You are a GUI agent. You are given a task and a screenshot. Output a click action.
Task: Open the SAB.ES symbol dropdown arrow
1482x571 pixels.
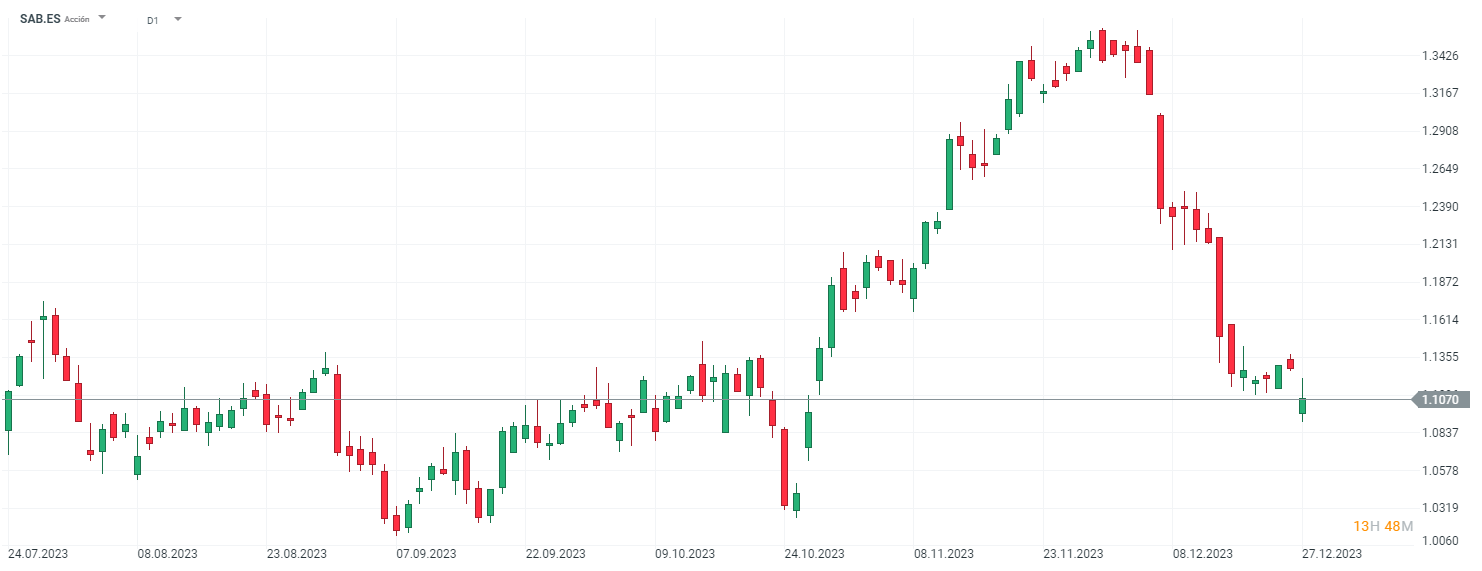click(x=102, y=17)
